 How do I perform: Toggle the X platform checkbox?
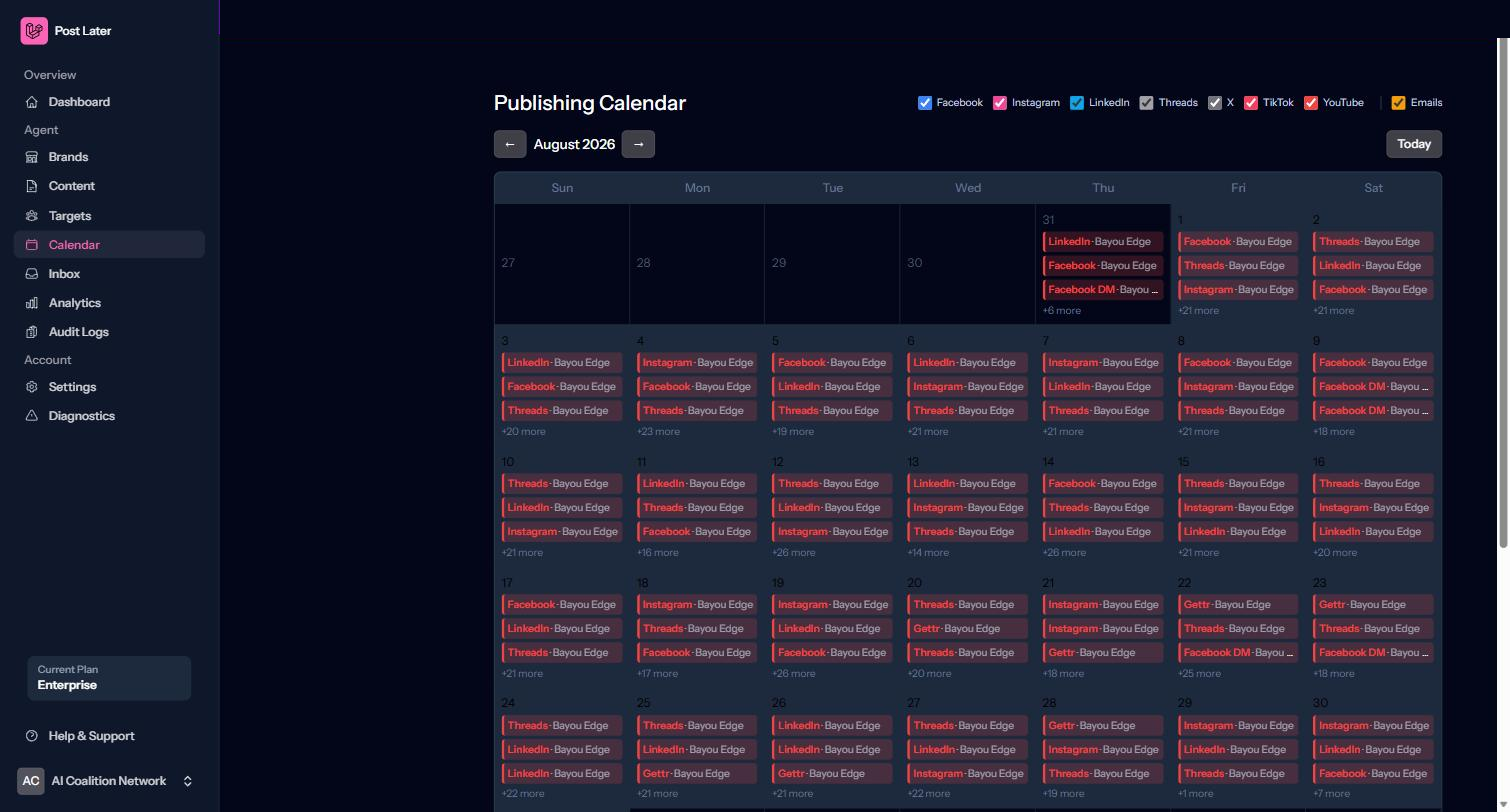(x=1215, y=103)
